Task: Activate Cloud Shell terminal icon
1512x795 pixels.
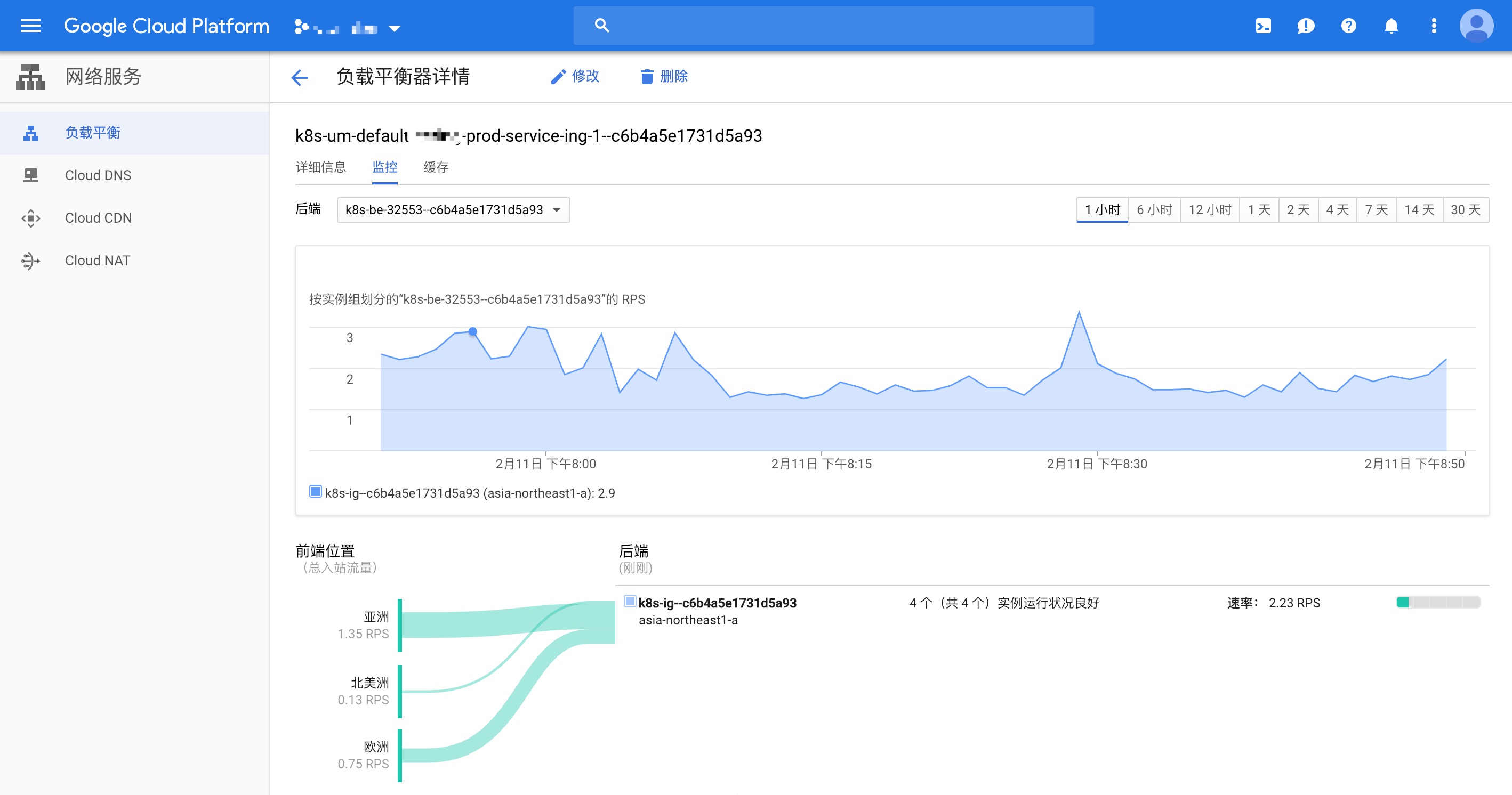Action: click(1263, 26)
